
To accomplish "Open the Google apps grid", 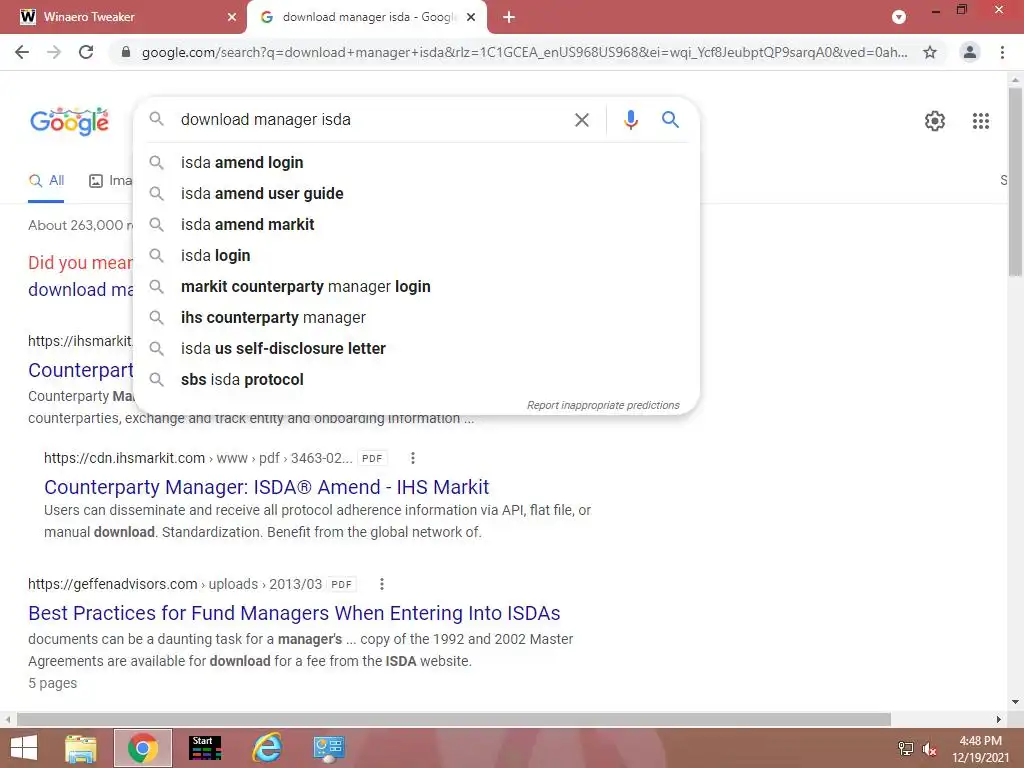I will [x=980, y=121].
